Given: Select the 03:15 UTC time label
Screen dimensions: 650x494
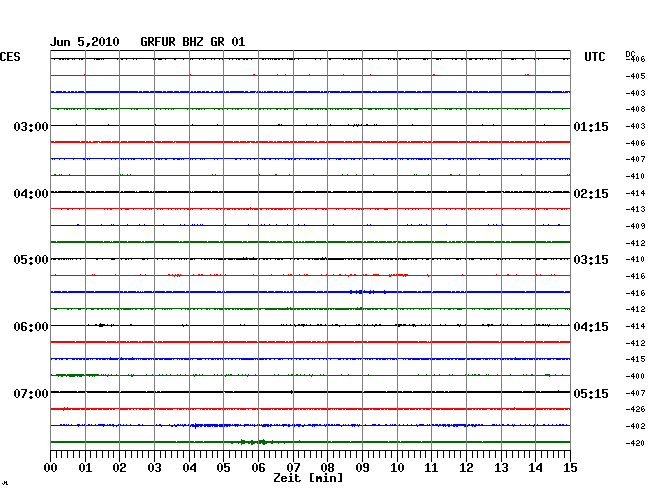Looking at the screenshot, I should [591, 260].
